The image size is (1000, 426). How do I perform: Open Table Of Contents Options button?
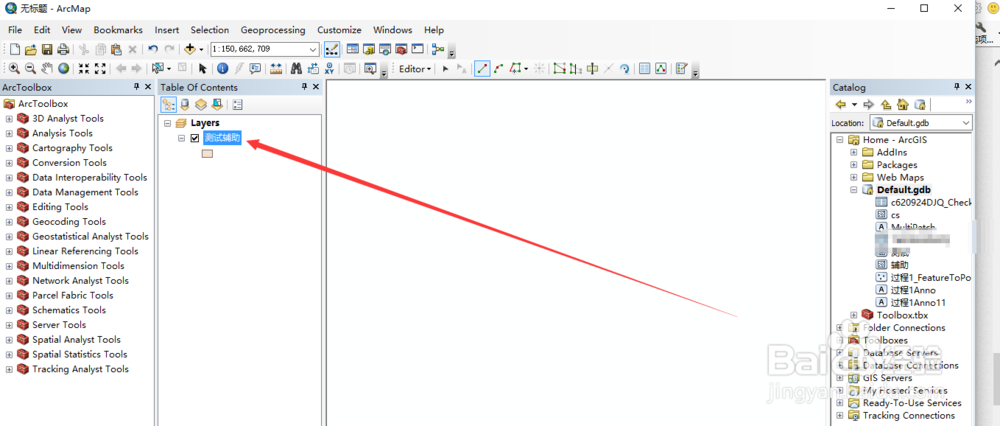point(237,105)
